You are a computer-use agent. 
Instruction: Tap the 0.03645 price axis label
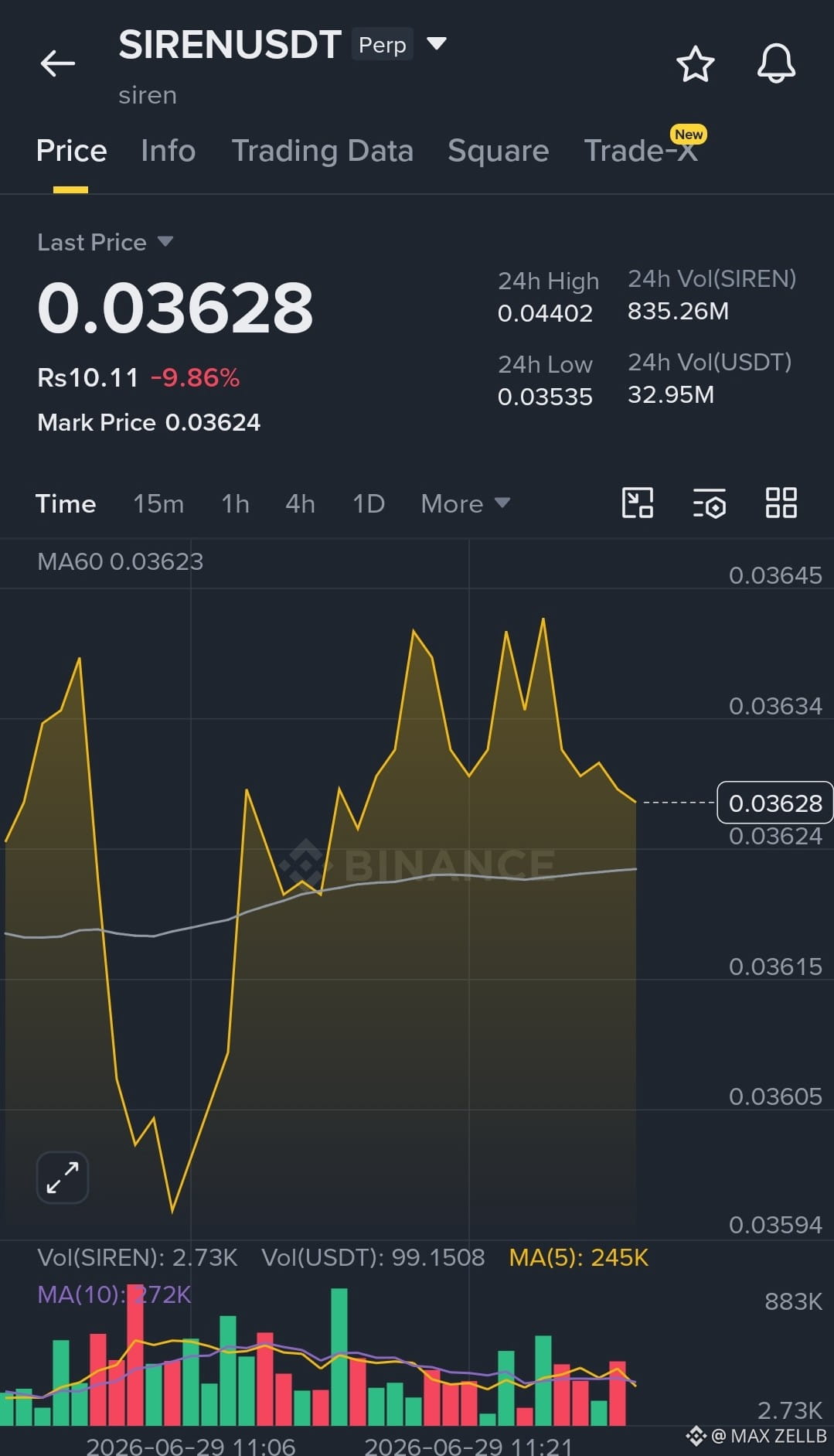click(x=775, y=575)
